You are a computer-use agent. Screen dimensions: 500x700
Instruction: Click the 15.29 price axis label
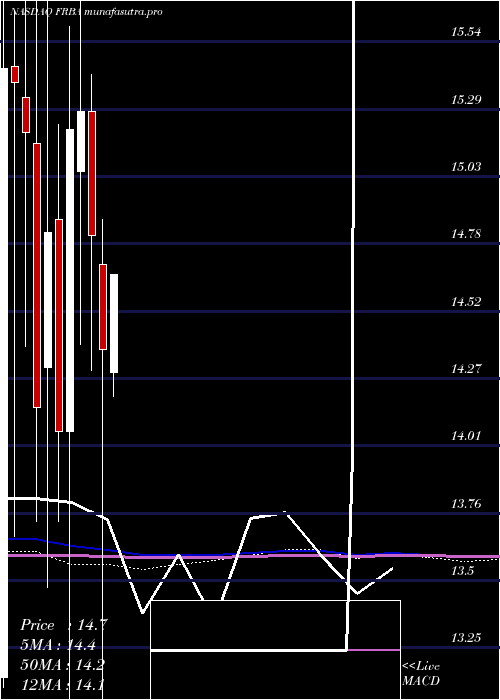click(x=466, y=100)
